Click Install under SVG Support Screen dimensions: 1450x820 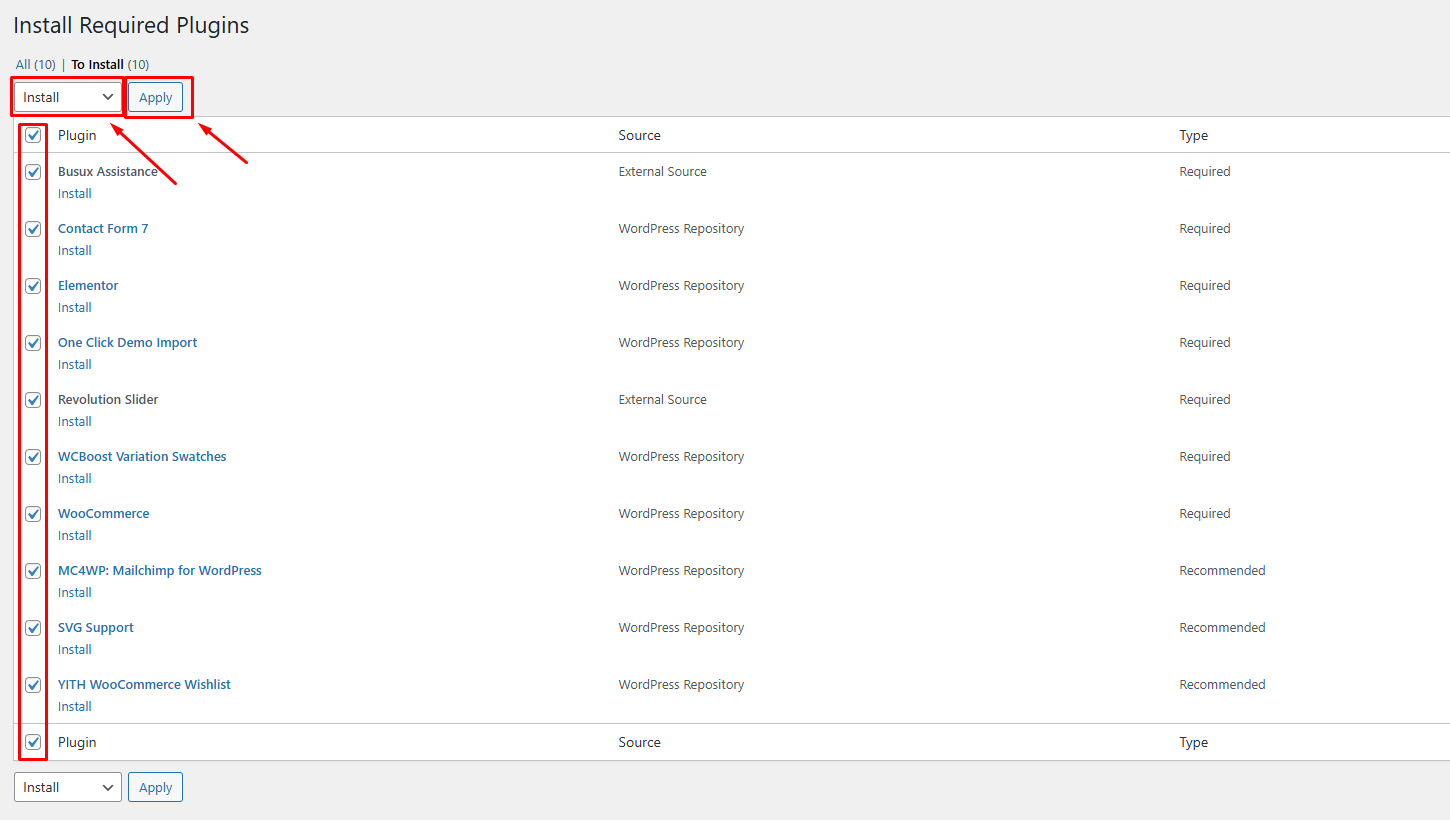click(75, 650)
